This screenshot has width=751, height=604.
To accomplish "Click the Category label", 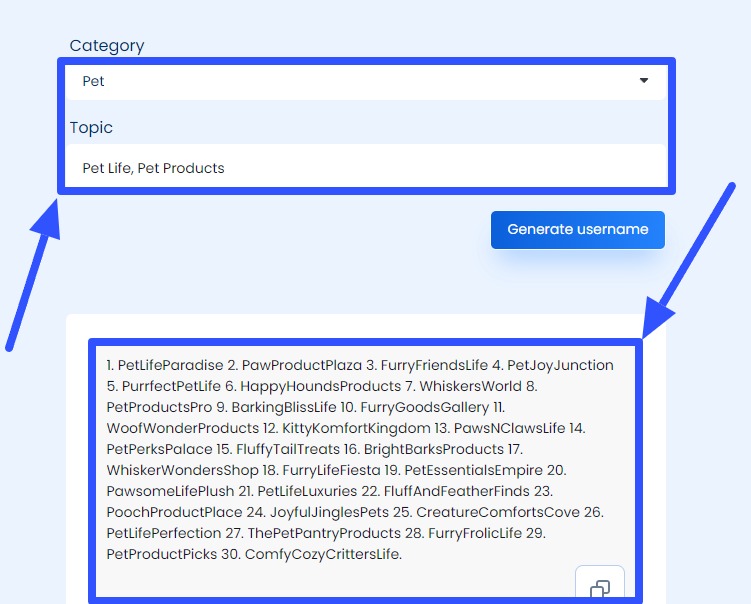I will pyautogui.click(x=106, y=45).
